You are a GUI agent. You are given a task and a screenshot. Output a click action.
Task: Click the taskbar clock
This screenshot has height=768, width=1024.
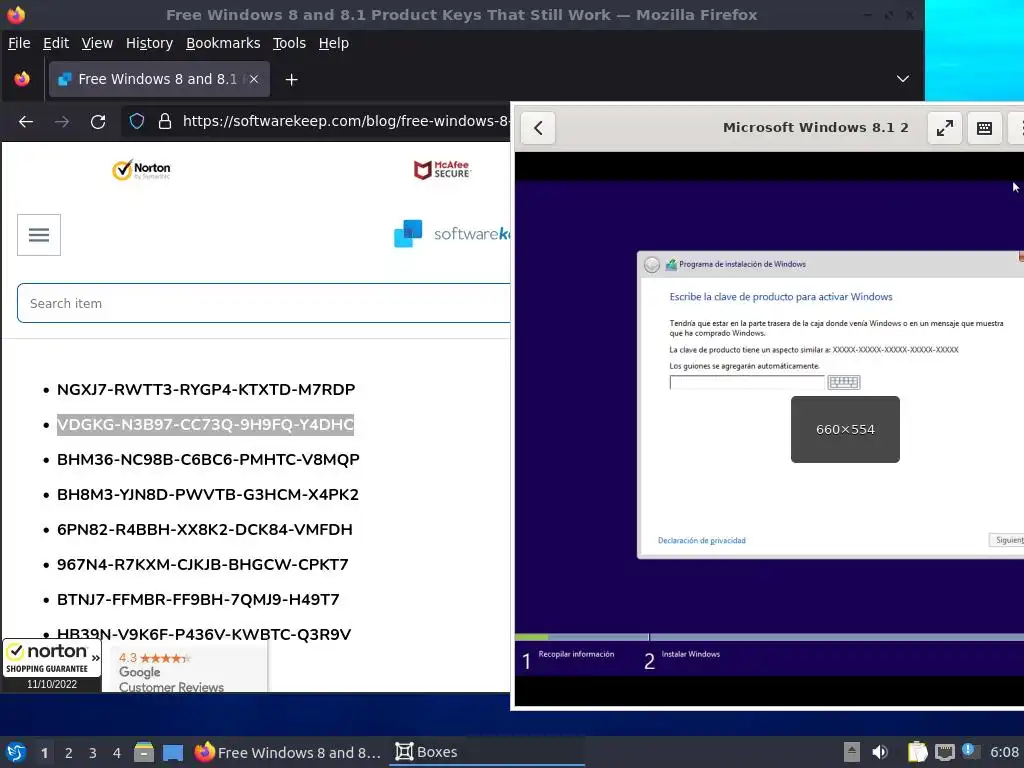(x=1004, y=752)
